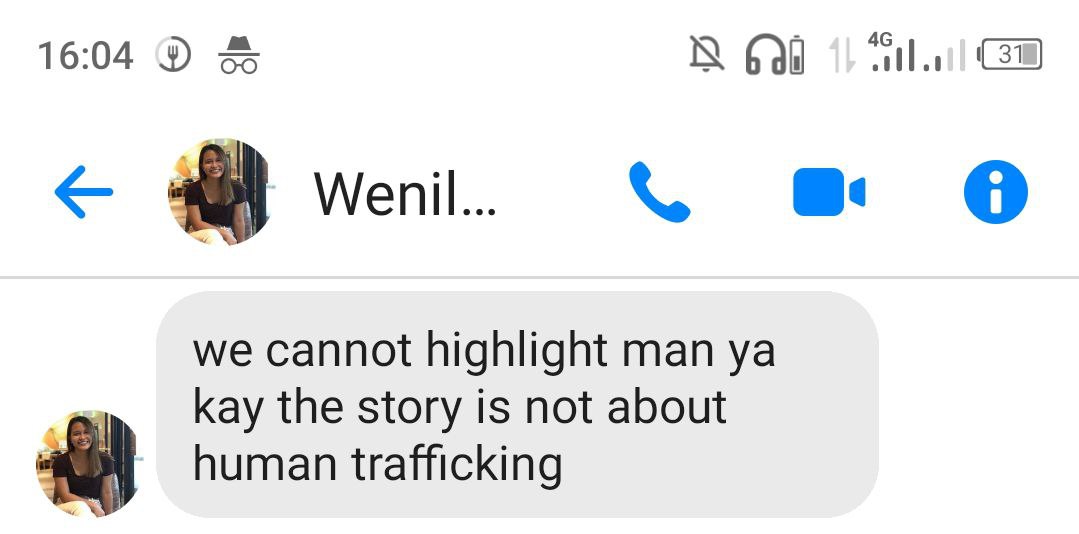Go back using the blue arrow

83,192
